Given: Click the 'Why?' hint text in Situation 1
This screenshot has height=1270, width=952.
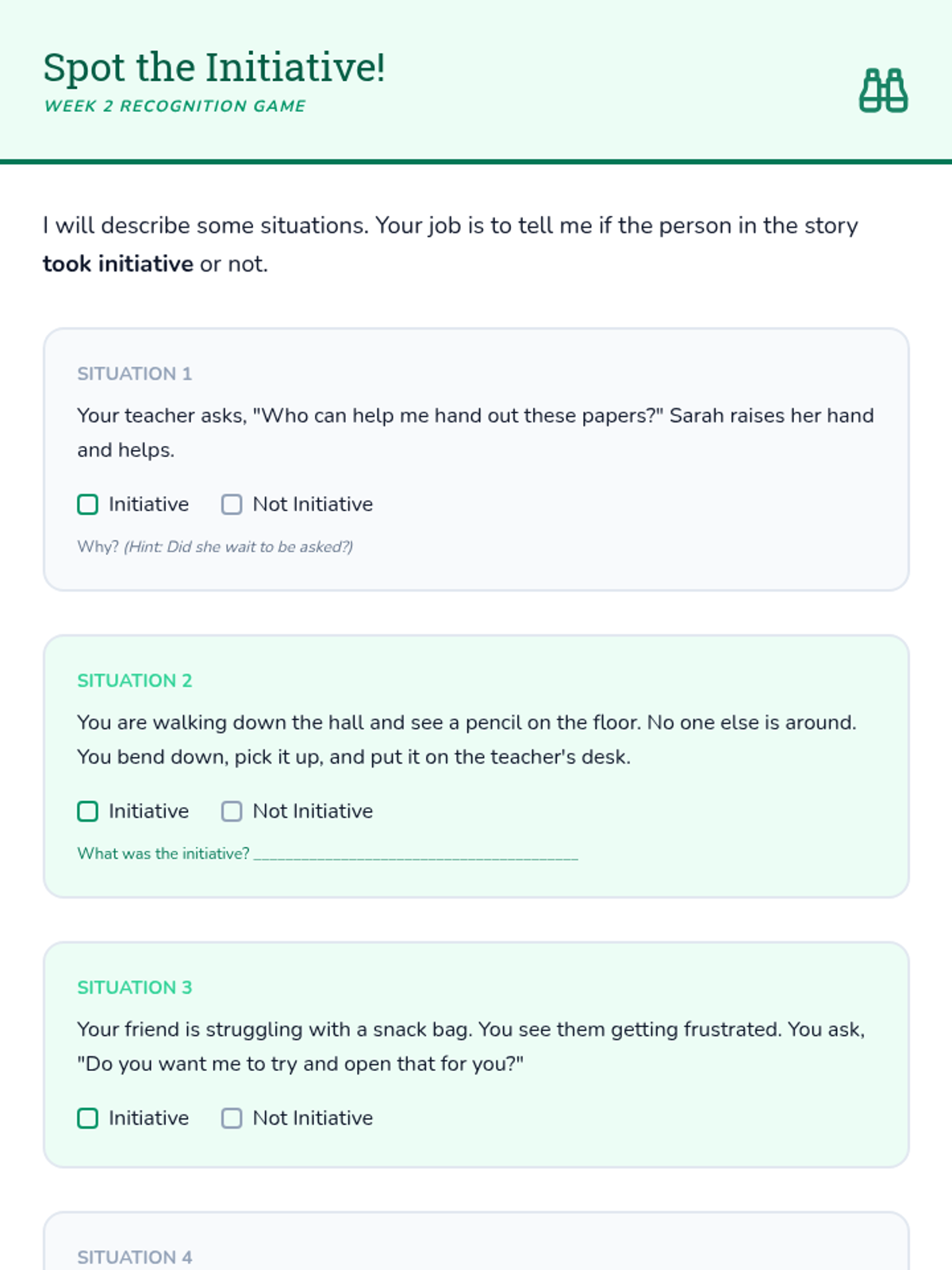Looking at the screenshot, I should click(x=215, y=547).
